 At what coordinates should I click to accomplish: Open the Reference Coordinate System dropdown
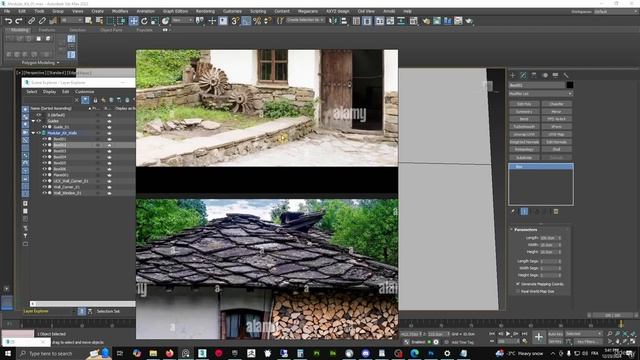pos(182,20)
